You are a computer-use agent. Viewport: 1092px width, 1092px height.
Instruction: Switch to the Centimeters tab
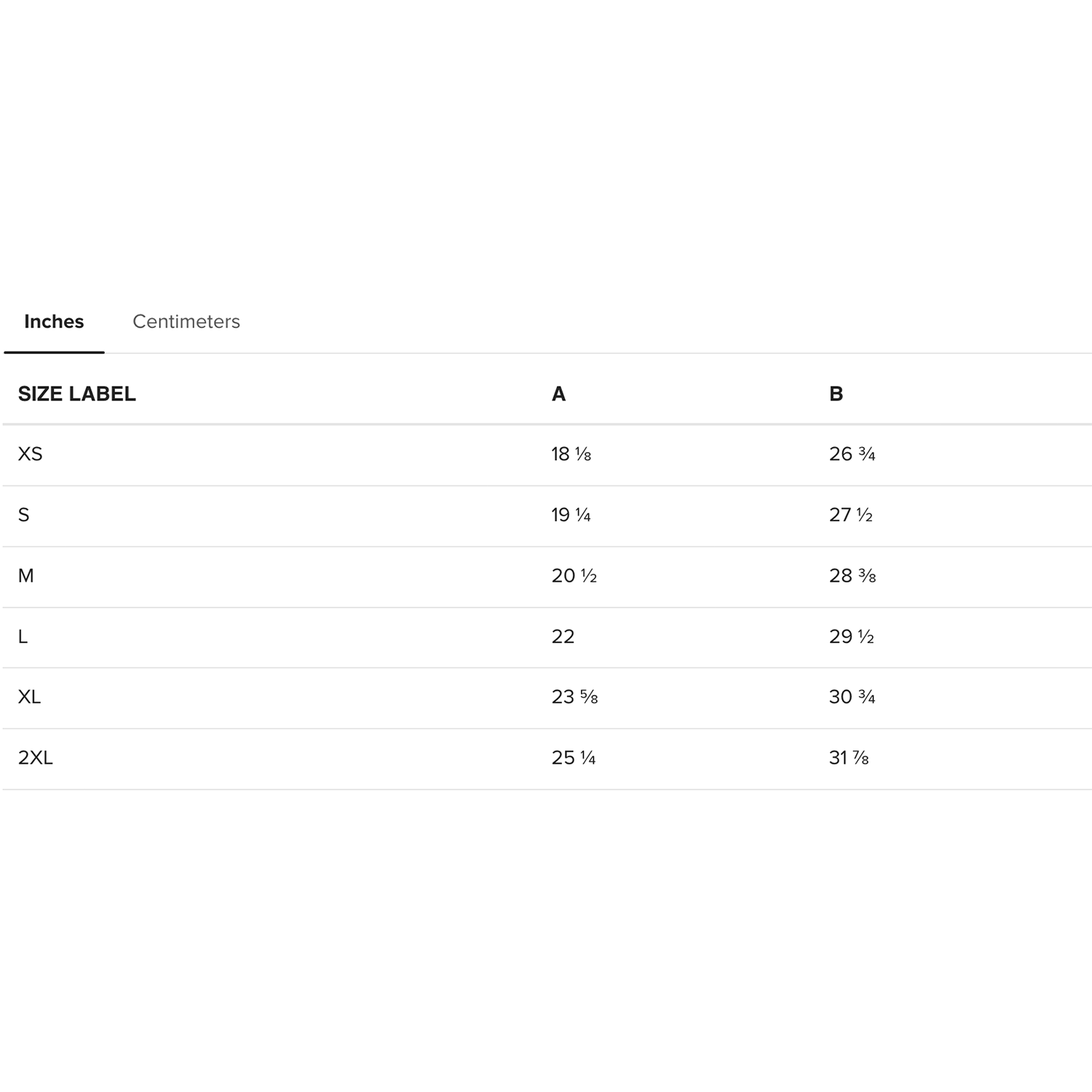click(x=186, y=322)
